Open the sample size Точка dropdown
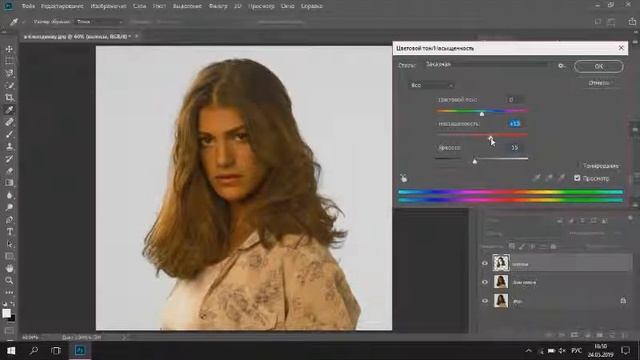 pyautogui.click(x=99, y=22)
